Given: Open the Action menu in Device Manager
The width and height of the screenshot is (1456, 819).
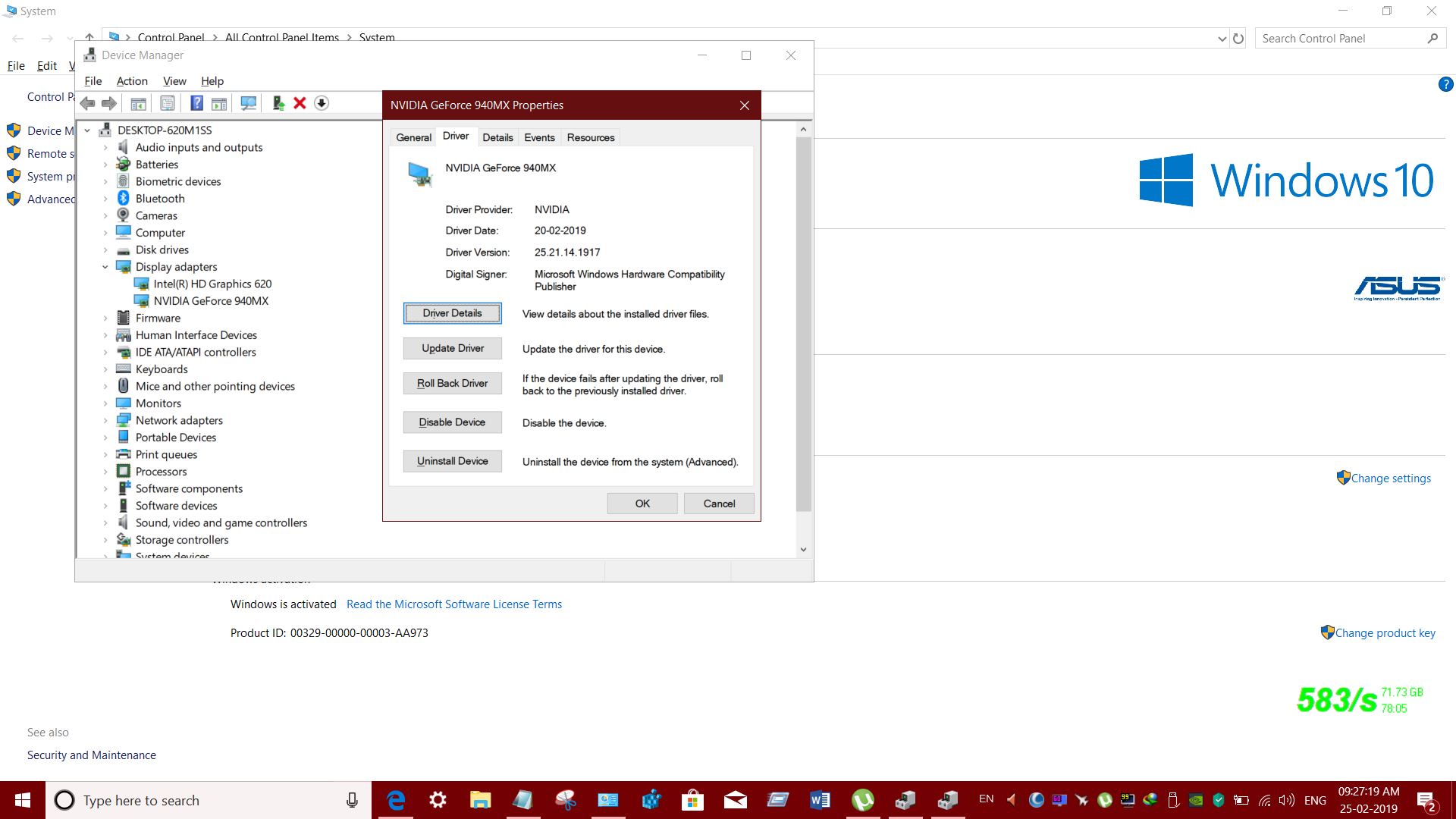Looking at the screenshot, I should click(x=132, y=81).
